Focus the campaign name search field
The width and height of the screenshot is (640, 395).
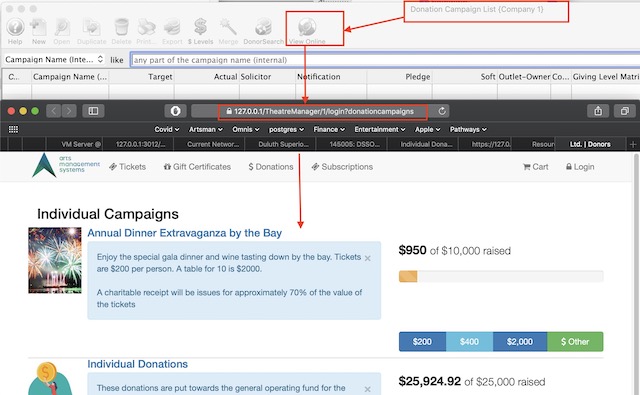pyautogui.click(x=385, y=60)
